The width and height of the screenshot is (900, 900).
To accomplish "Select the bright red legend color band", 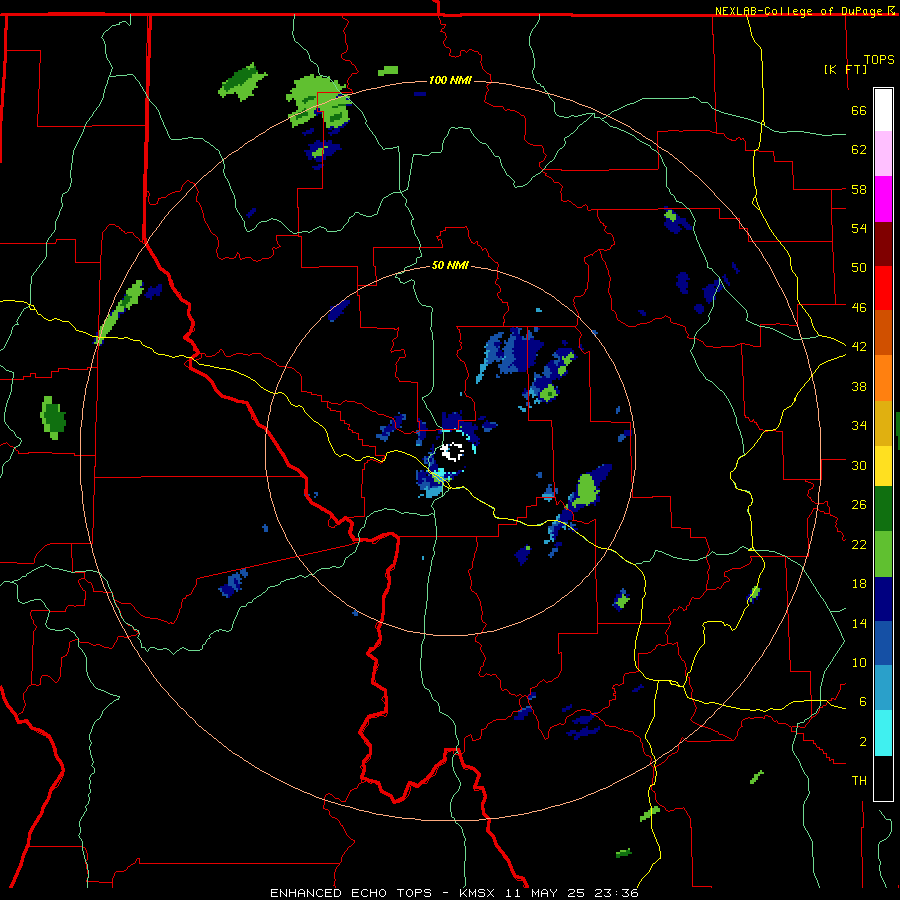I will (x=883, y=288).
